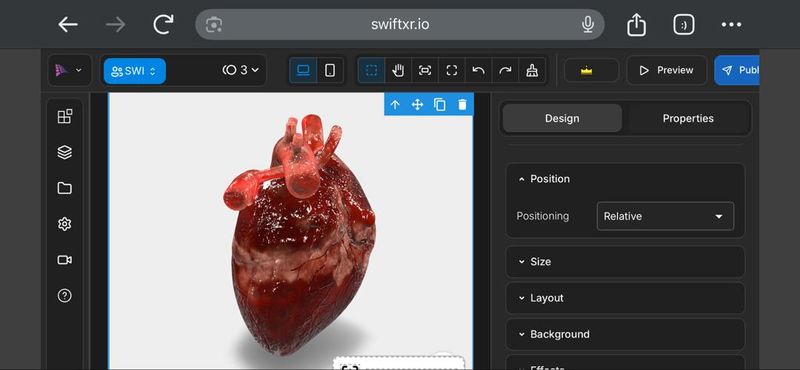Open the Positioning Relative dropdown
The height and width of the screenshot is (370, 800).
coord(665,216)
